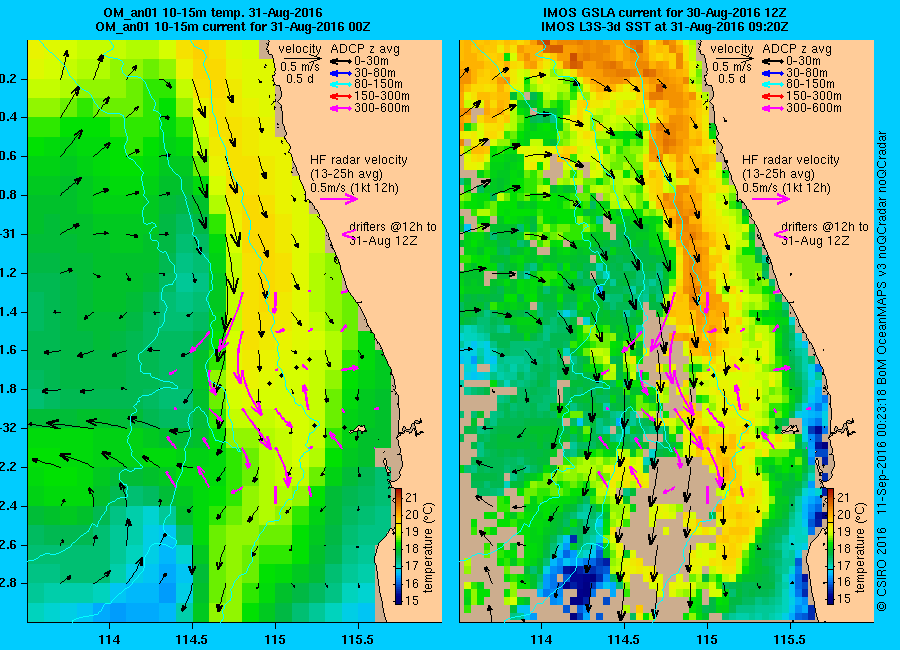The height and width of the screenshot is (650, 900).
Task: Select the title 'OM_an01 10-15m temp. 31-Aug-2016'
Action: (x=213, y=13)
